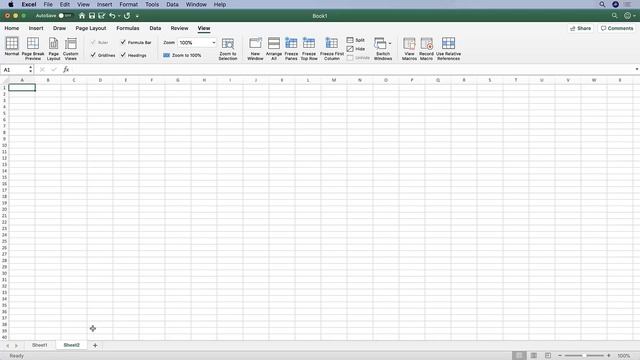The image size is (640, 360).
Task: Open macOS Spotlight search icon
Action: (x=602, y=4)
